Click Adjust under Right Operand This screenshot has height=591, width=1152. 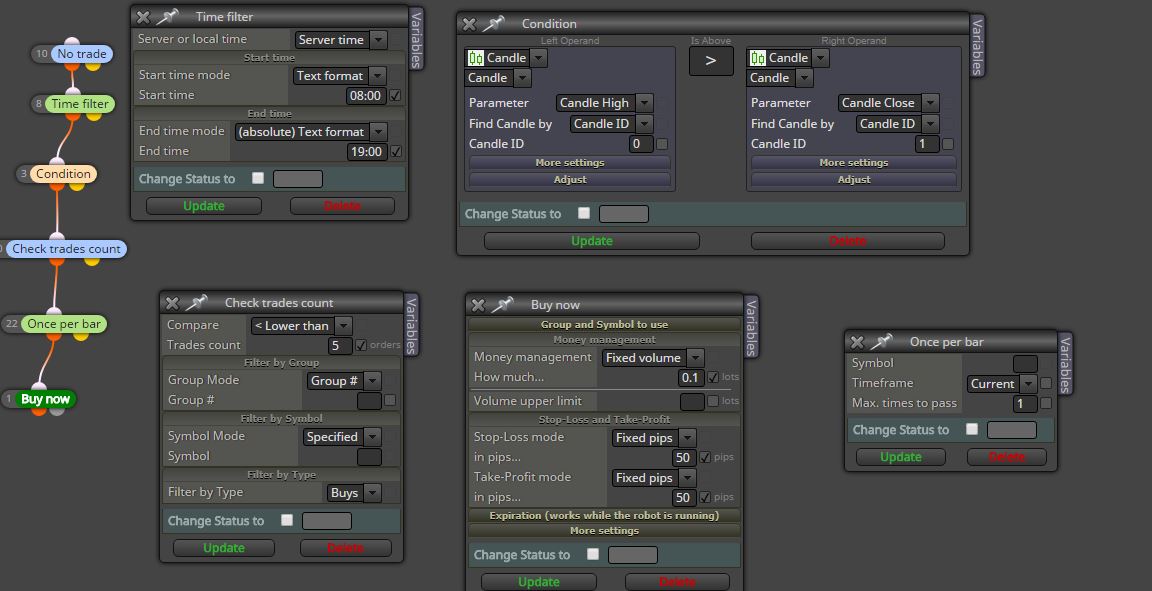pyautogui.click(x=854, y=179)
